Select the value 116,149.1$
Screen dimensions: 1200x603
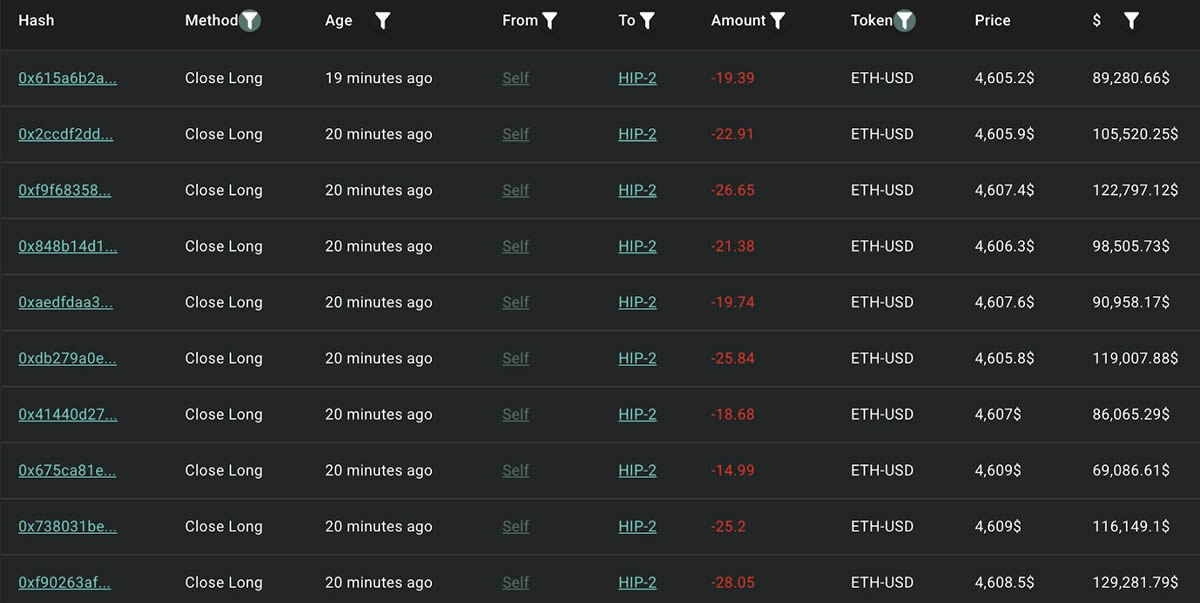point(1131,526)
